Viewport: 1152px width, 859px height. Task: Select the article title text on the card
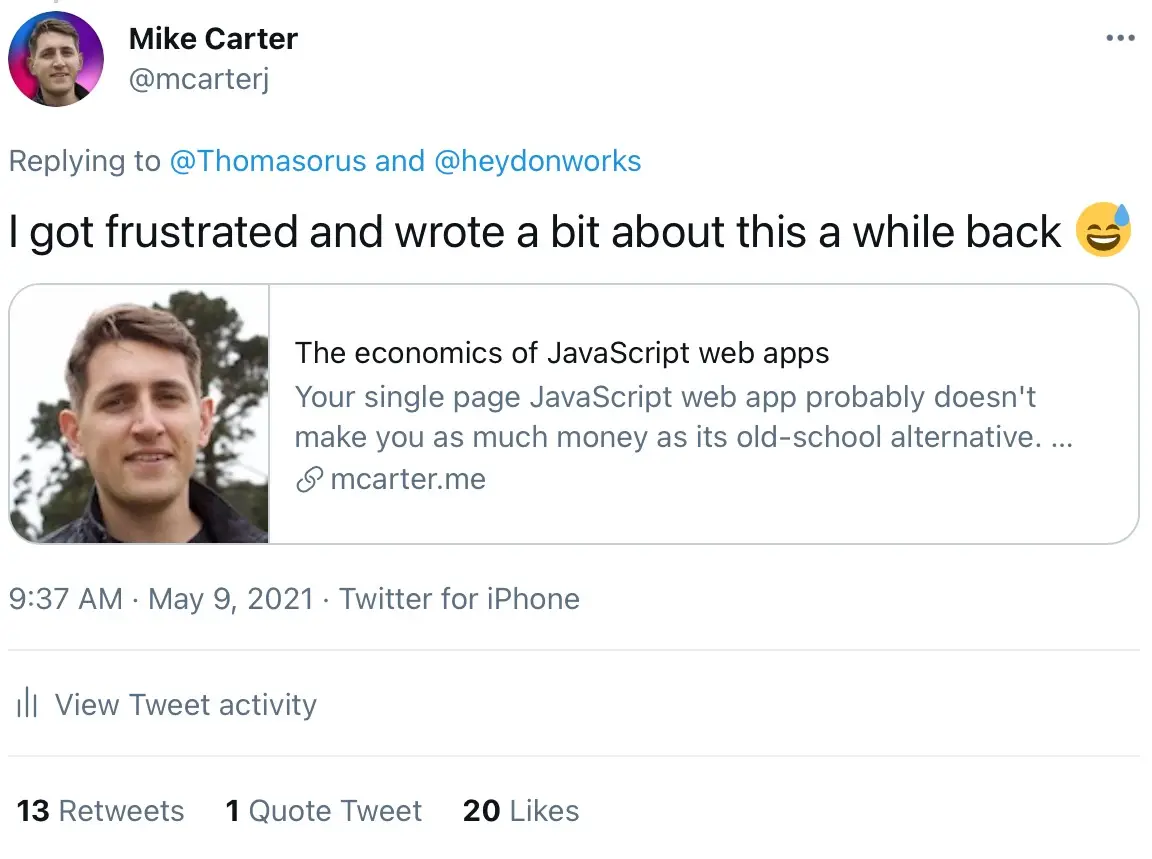(562, 352)
